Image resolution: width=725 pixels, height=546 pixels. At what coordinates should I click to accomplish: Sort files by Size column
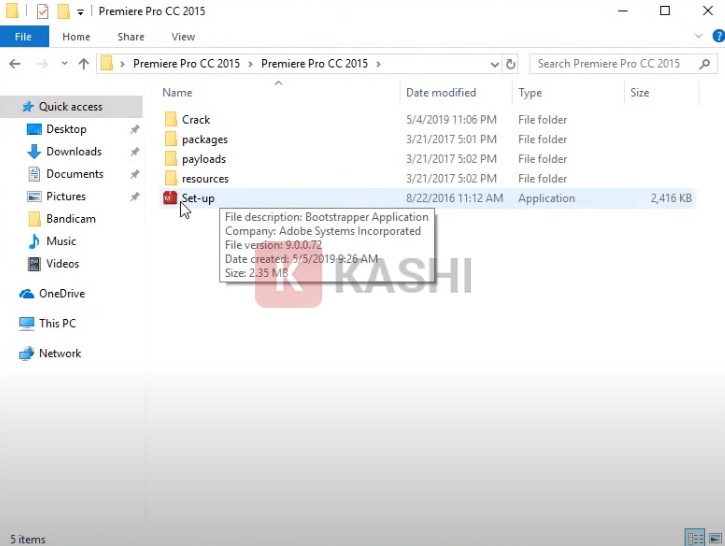639,92
